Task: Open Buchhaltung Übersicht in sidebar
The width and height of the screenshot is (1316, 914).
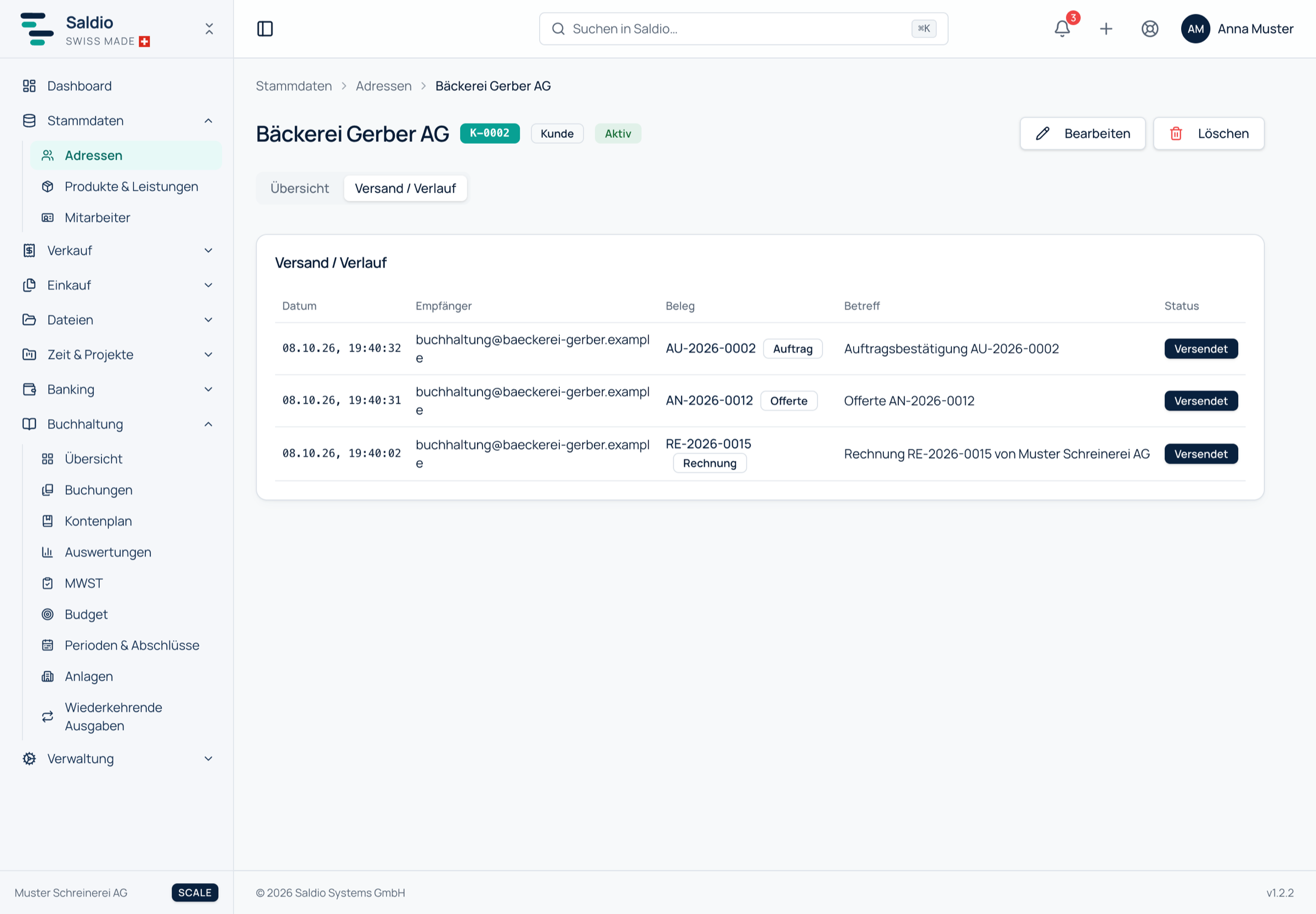Action: point(126,459)
